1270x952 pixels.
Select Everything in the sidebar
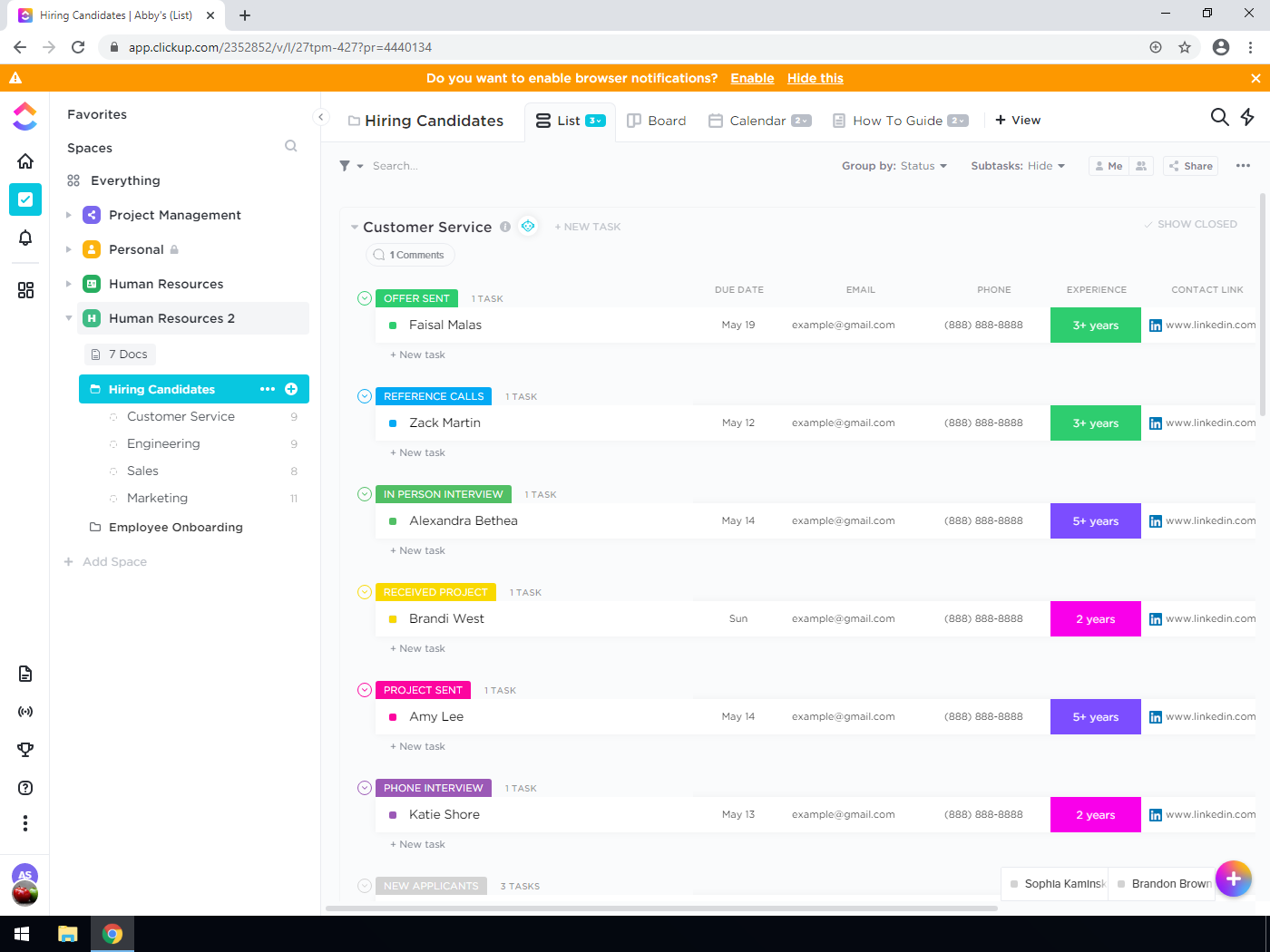point(125,180)
